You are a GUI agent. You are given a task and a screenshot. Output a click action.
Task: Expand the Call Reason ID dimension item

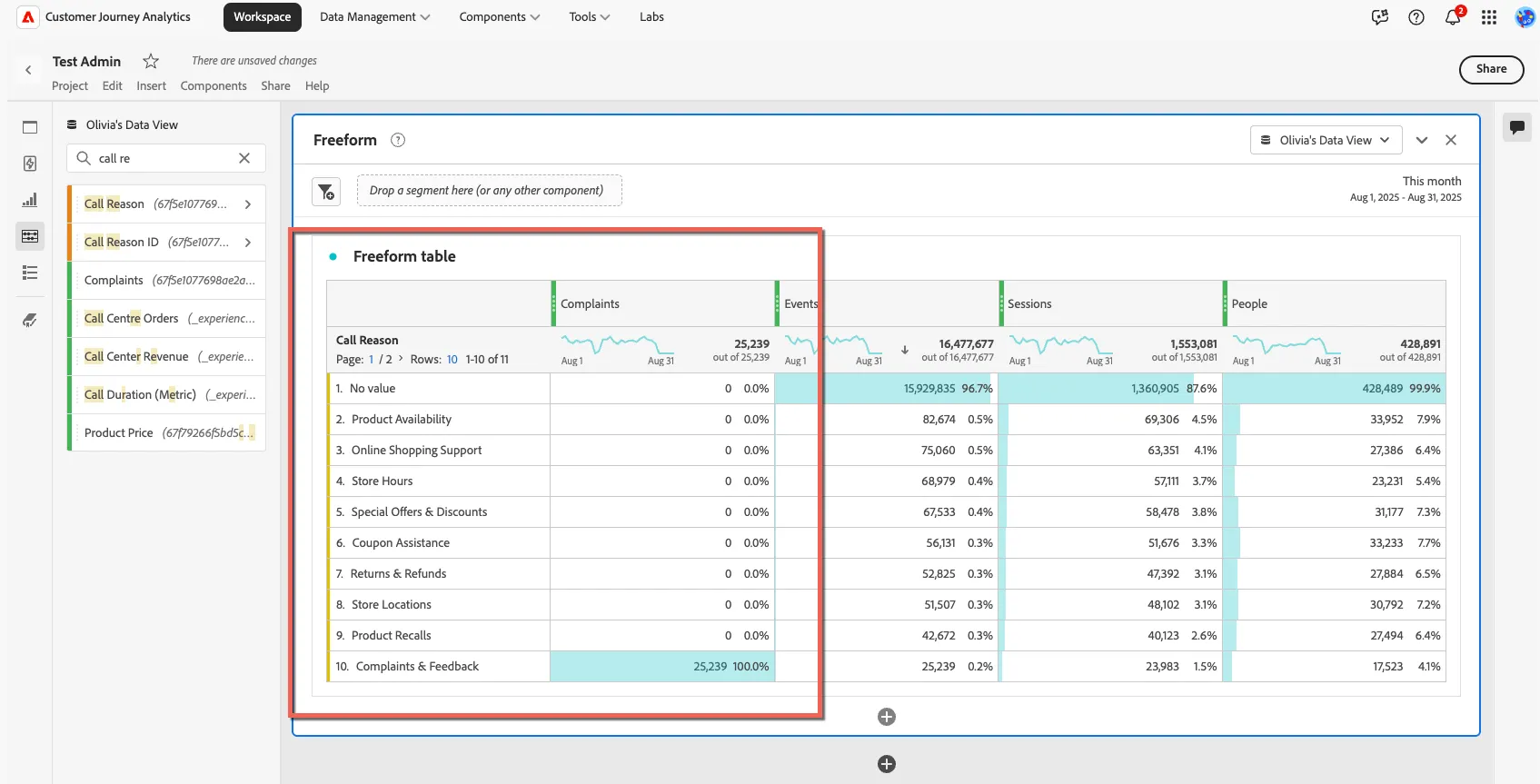click(248, 243)
